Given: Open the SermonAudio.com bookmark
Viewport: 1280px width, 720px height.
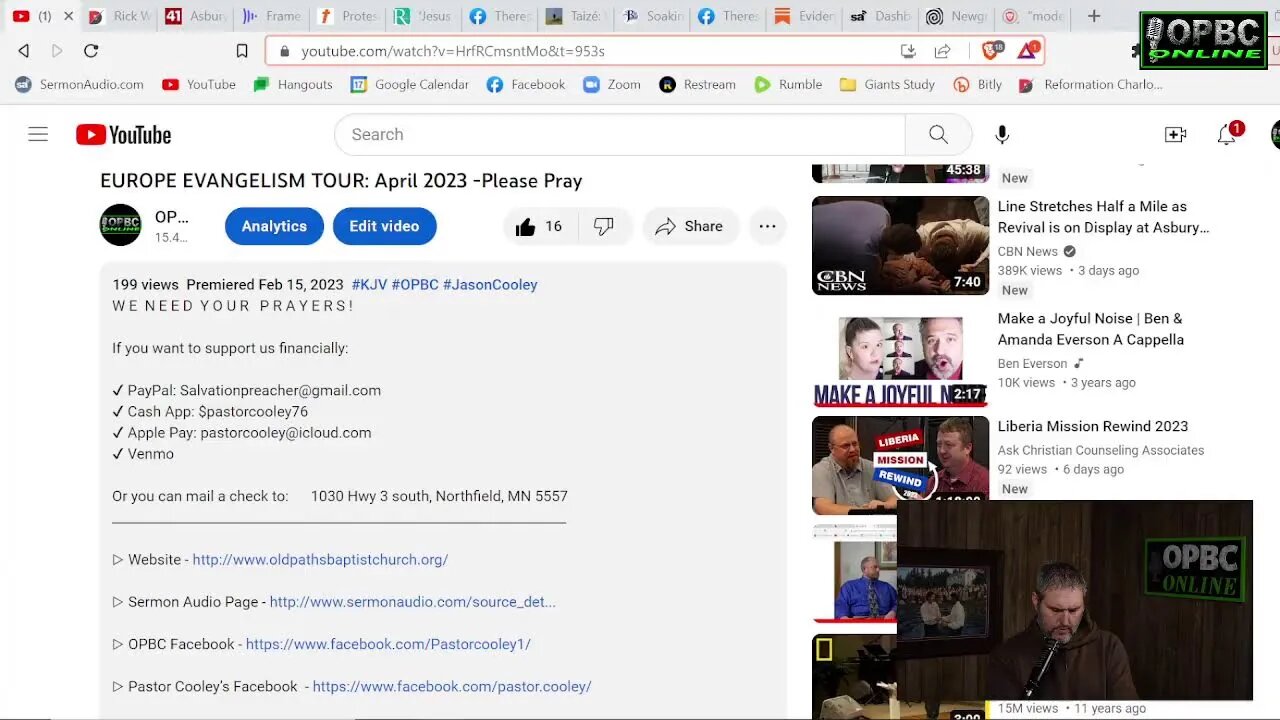Looking at the screenshot, I should click(79, 85).
